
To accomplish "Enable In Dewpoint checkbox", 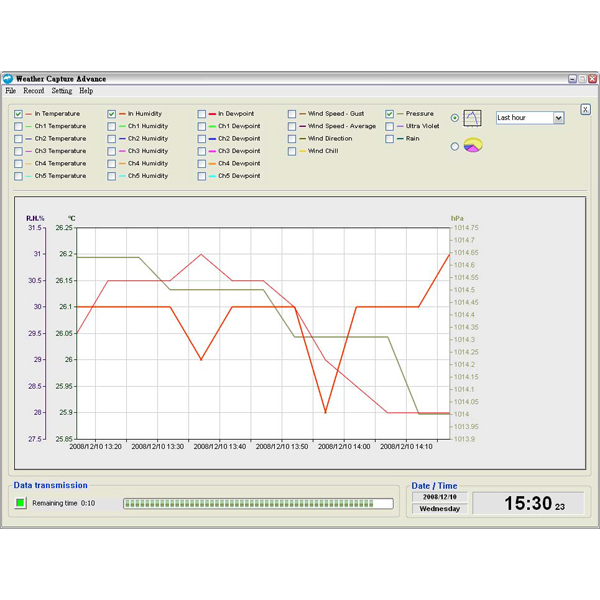I will 202,114.
